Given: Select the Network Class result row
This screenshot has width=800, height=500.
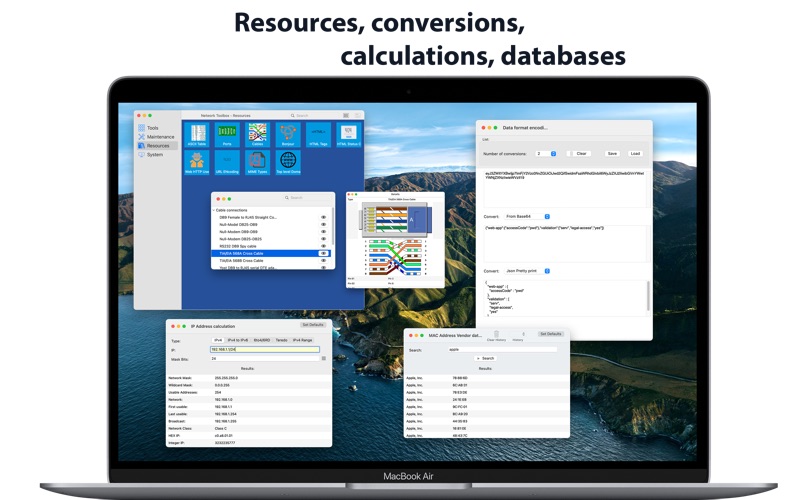Looking at the screenshot, I should click(249, 429).
